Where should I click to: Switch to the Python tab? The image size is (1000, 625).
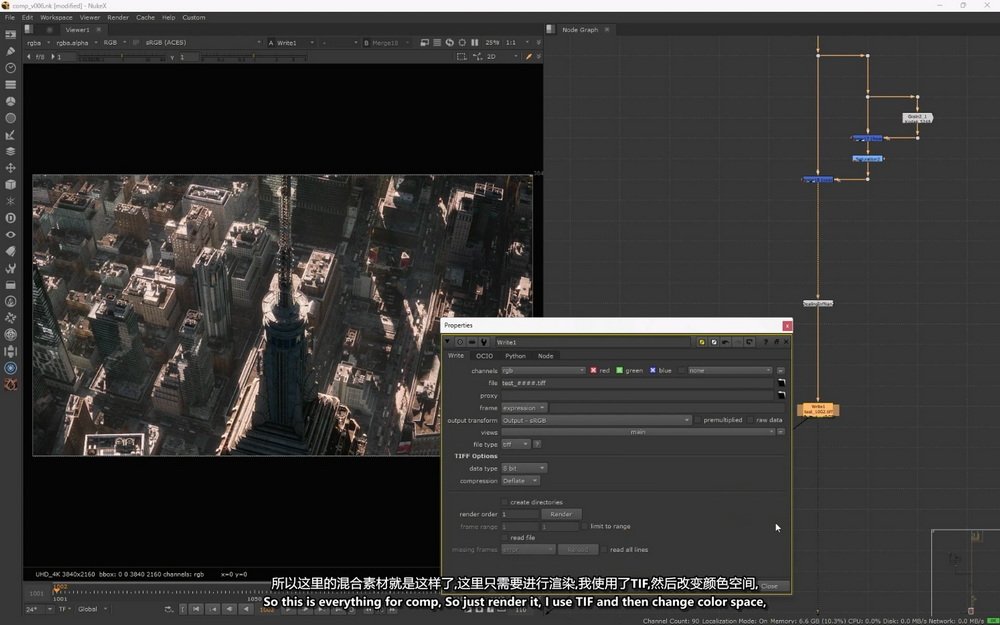(515, 356)
